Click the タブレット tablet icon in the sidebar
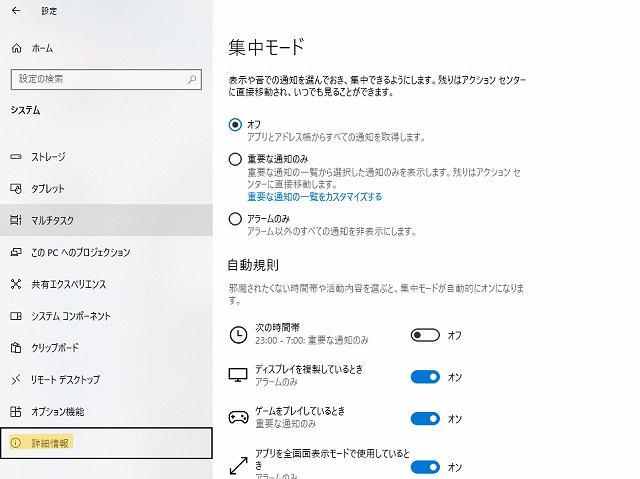Screen dimensions: 640x479 [15, 189]
